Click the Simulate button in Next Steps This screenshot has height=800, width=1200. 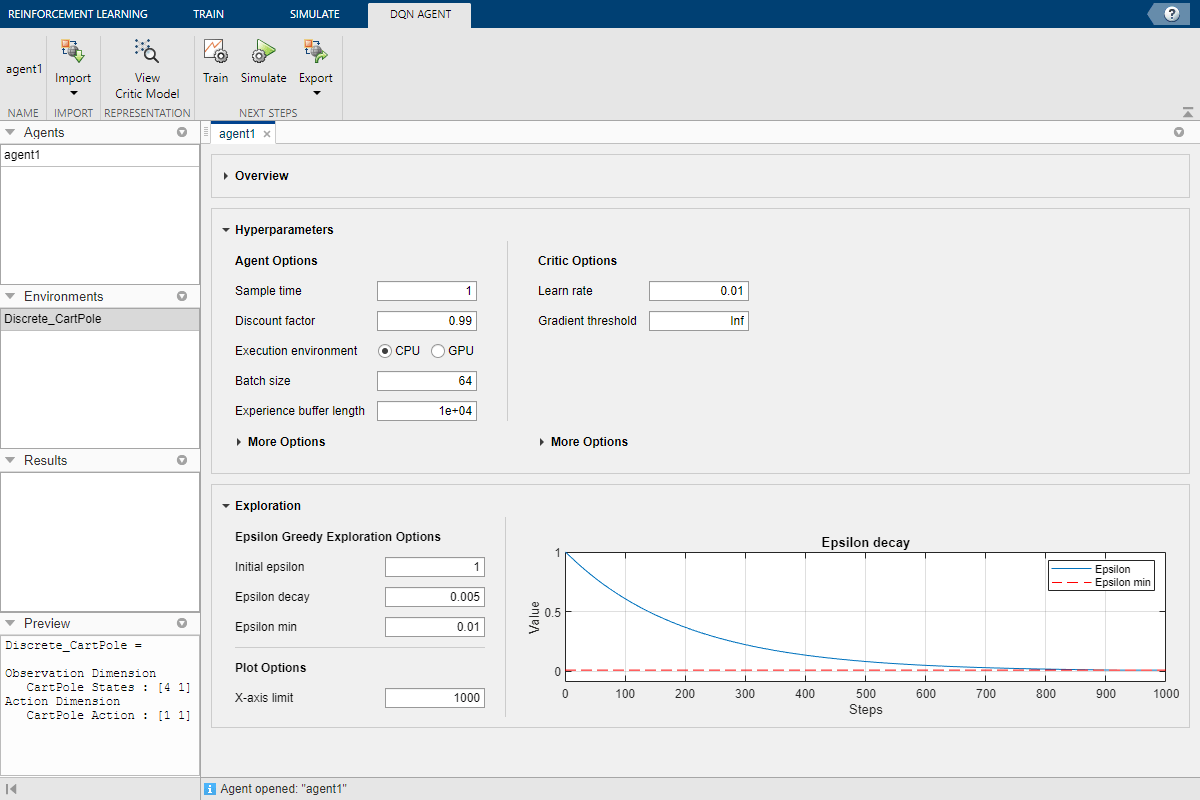[x=263, y=60]
